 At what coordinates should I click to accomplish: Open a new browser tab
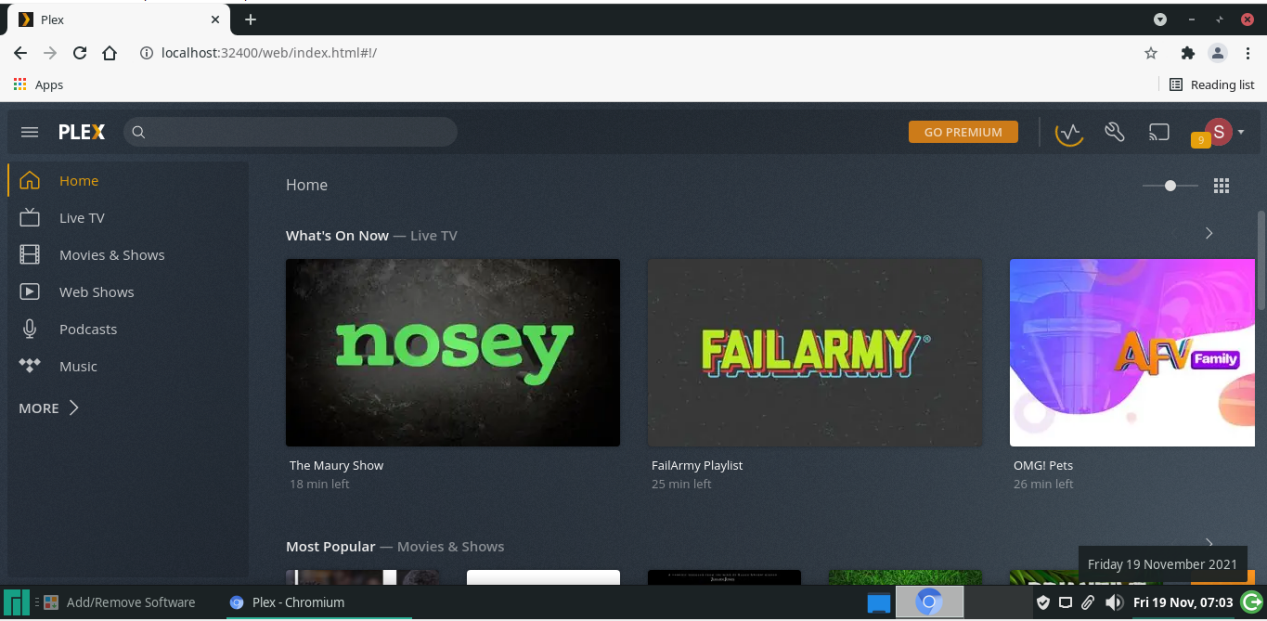coord(250,19)
